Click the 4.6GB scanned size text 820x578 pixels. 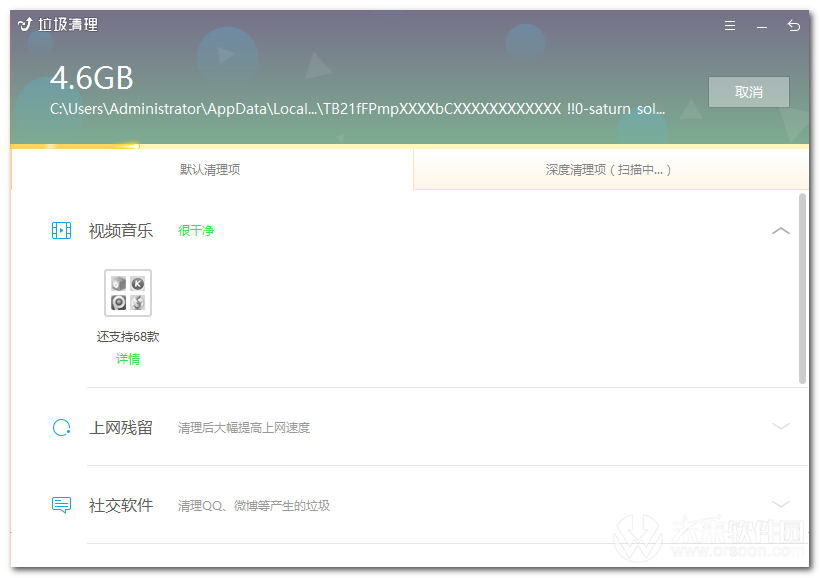coord(92,78)
